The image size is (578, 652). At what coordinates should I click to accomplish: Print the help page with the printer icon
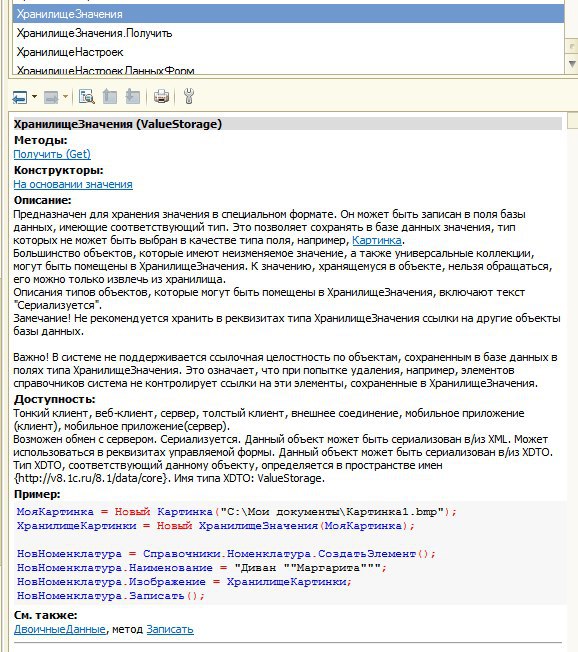[x=161, y=97]
